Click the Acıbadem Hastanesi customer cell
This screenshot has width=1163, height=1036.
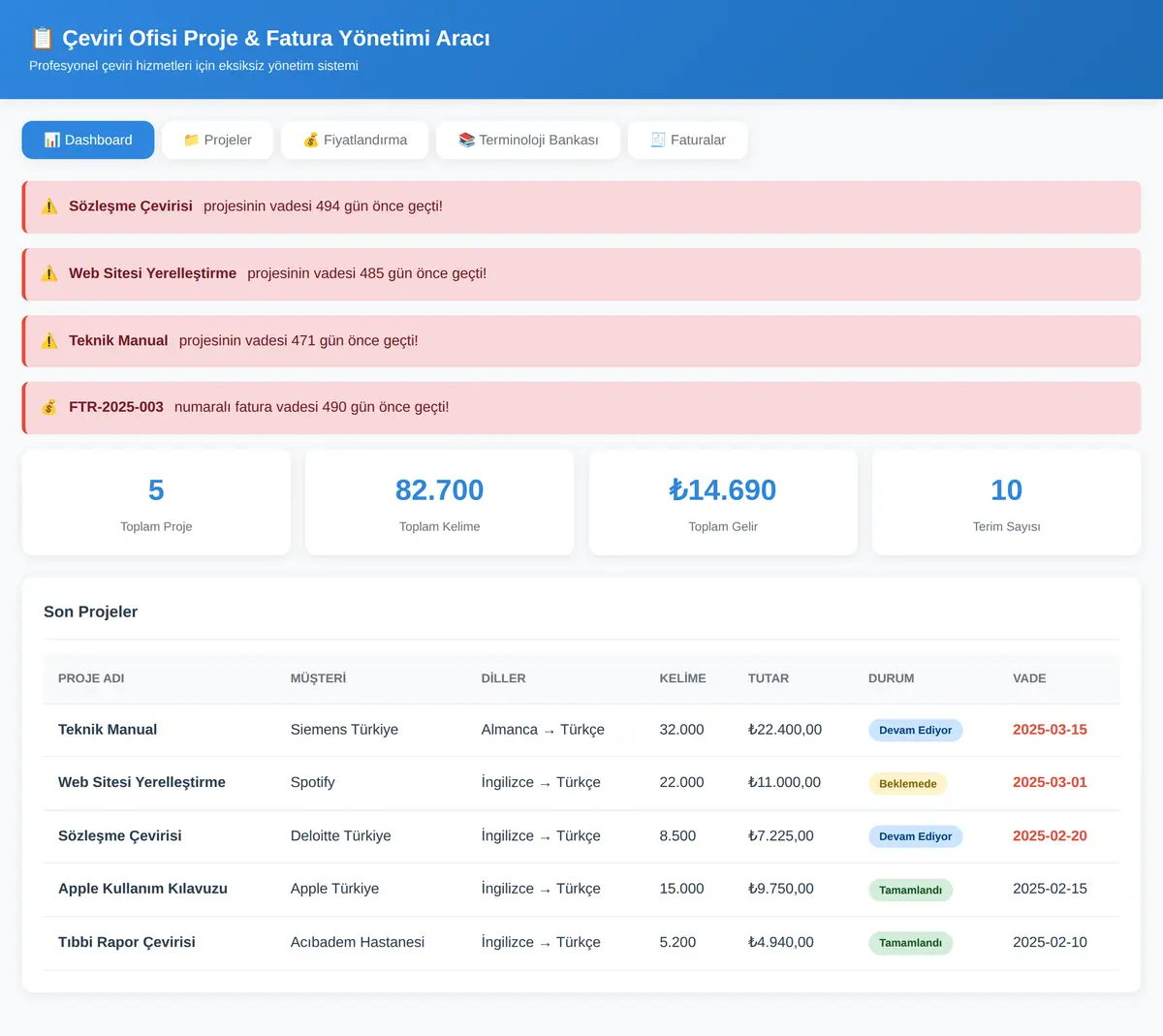tap(358, 942)
